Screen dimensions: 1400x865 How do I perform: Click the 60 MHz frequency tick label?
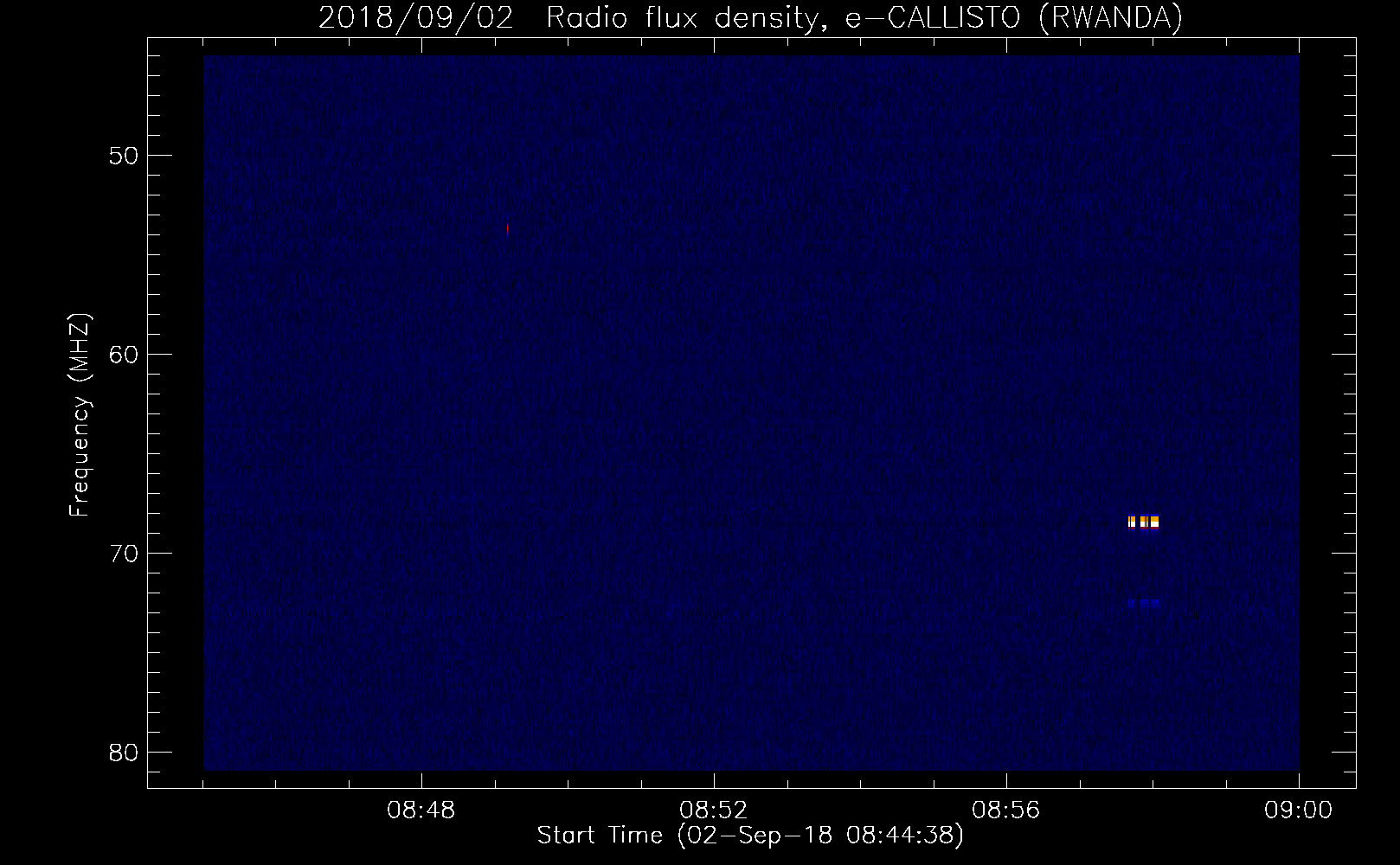click(x=125, y=355)
